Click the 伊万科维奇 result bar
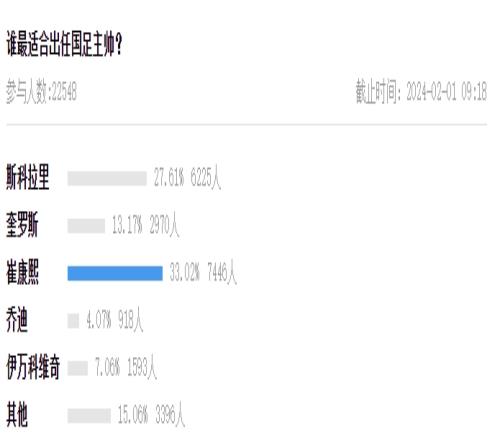This screenshot has width=500, height=440. [78, 368]
